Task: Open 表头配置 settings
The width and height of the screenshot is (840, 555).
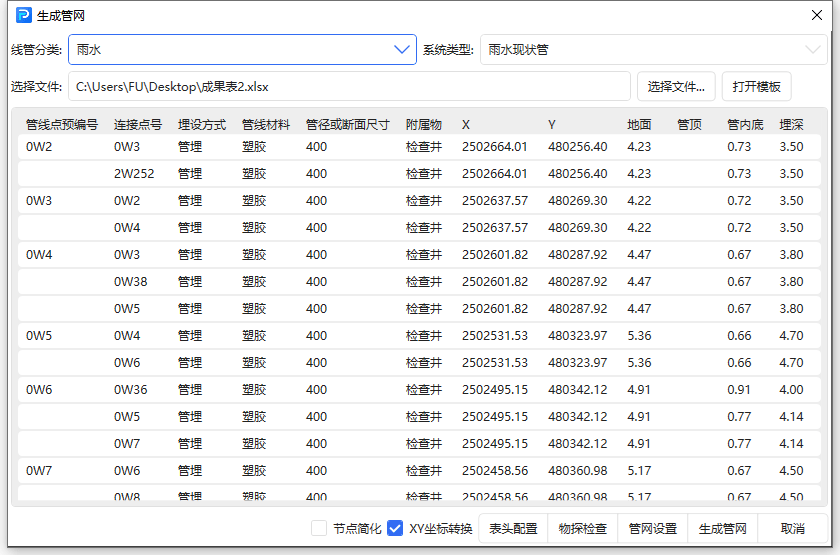Action: (x=514, y=528)
